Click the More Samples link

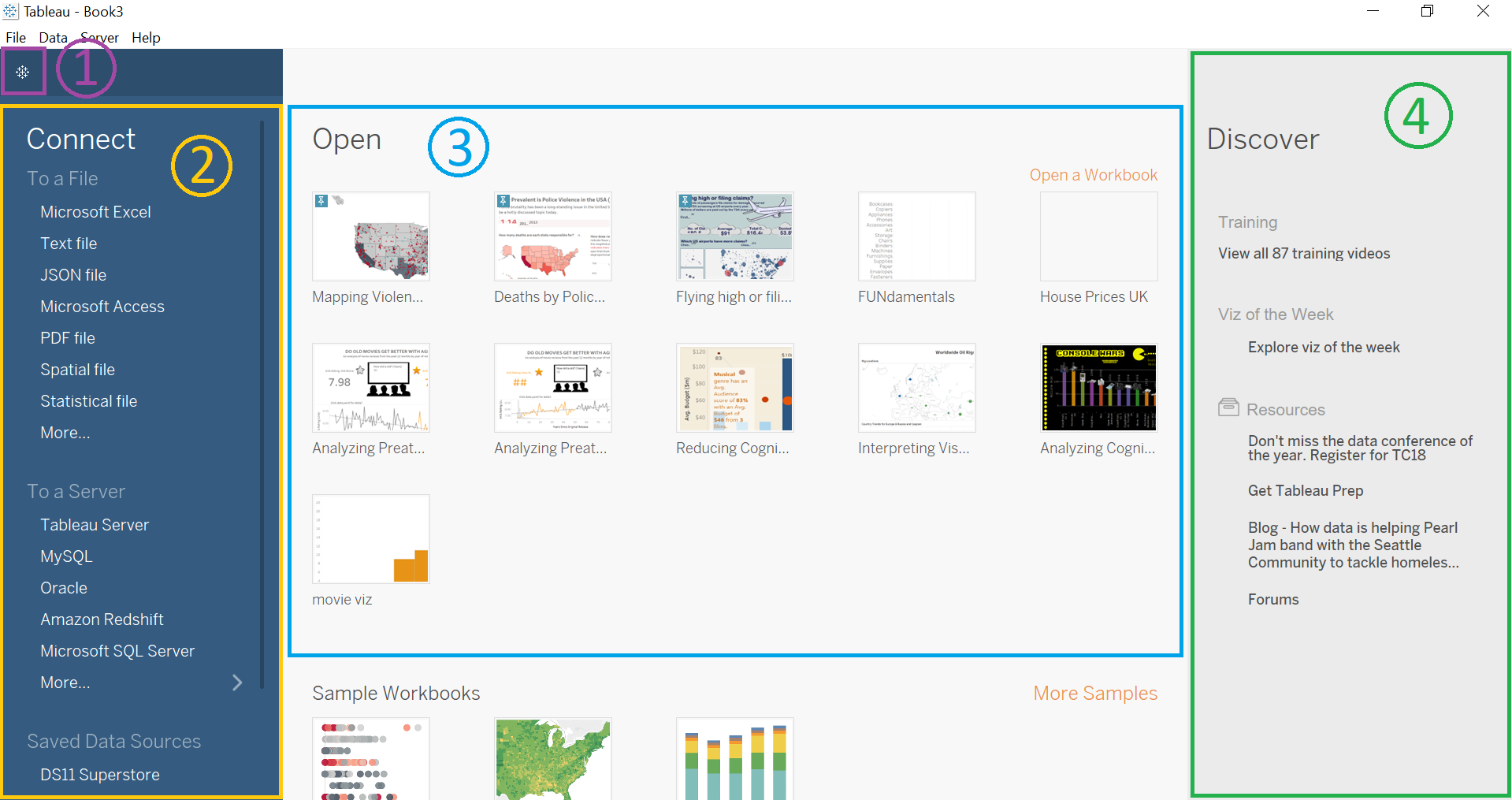click(1095, 694)
